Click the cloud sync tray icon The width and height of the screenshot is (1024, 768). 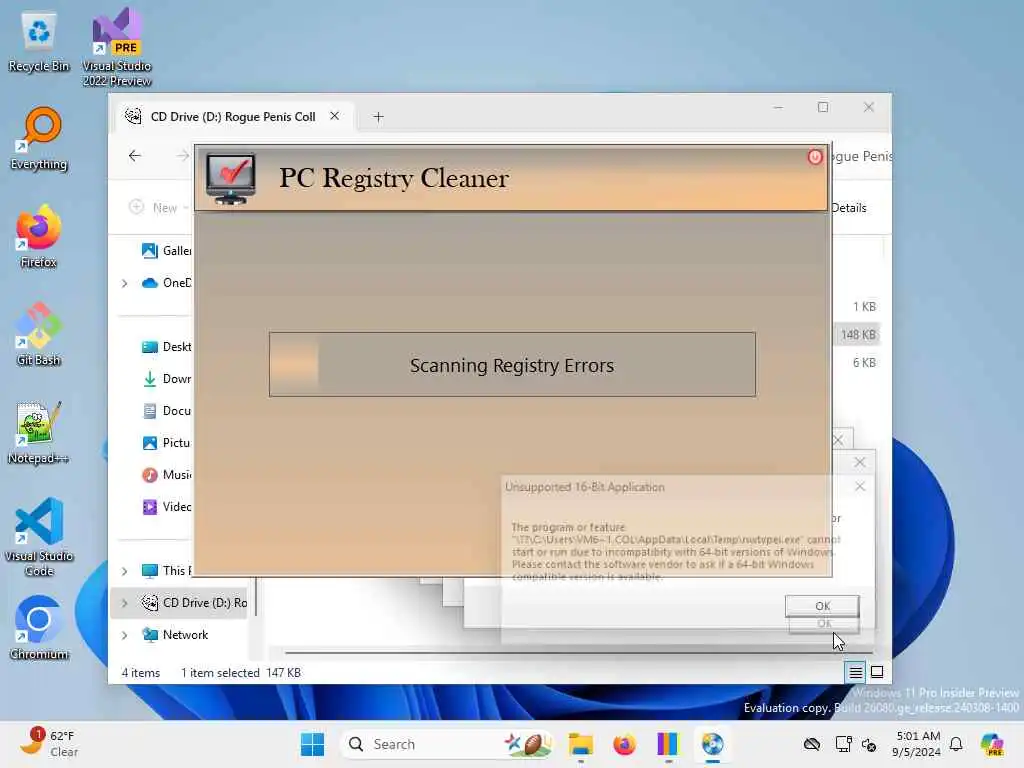click(812, 744)
